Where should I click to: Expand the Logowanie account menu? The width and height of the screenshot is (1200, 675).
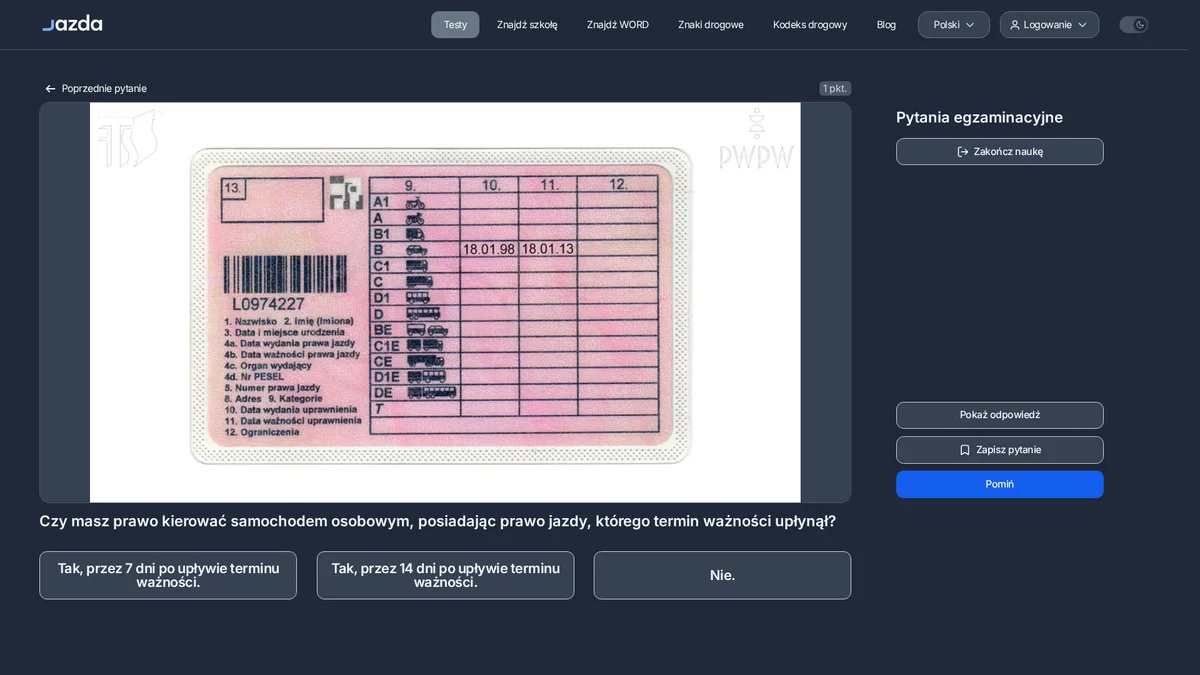point(1049,25)
